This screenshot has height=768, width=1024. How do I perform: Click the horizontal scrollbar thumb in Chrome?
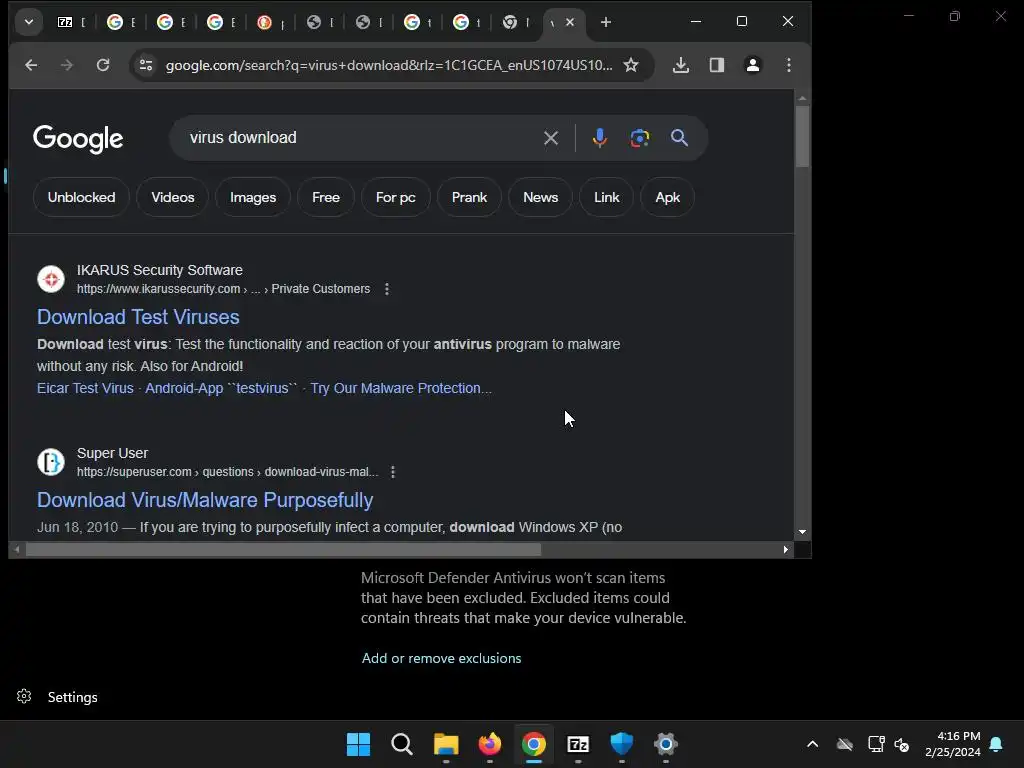[283, 550]
